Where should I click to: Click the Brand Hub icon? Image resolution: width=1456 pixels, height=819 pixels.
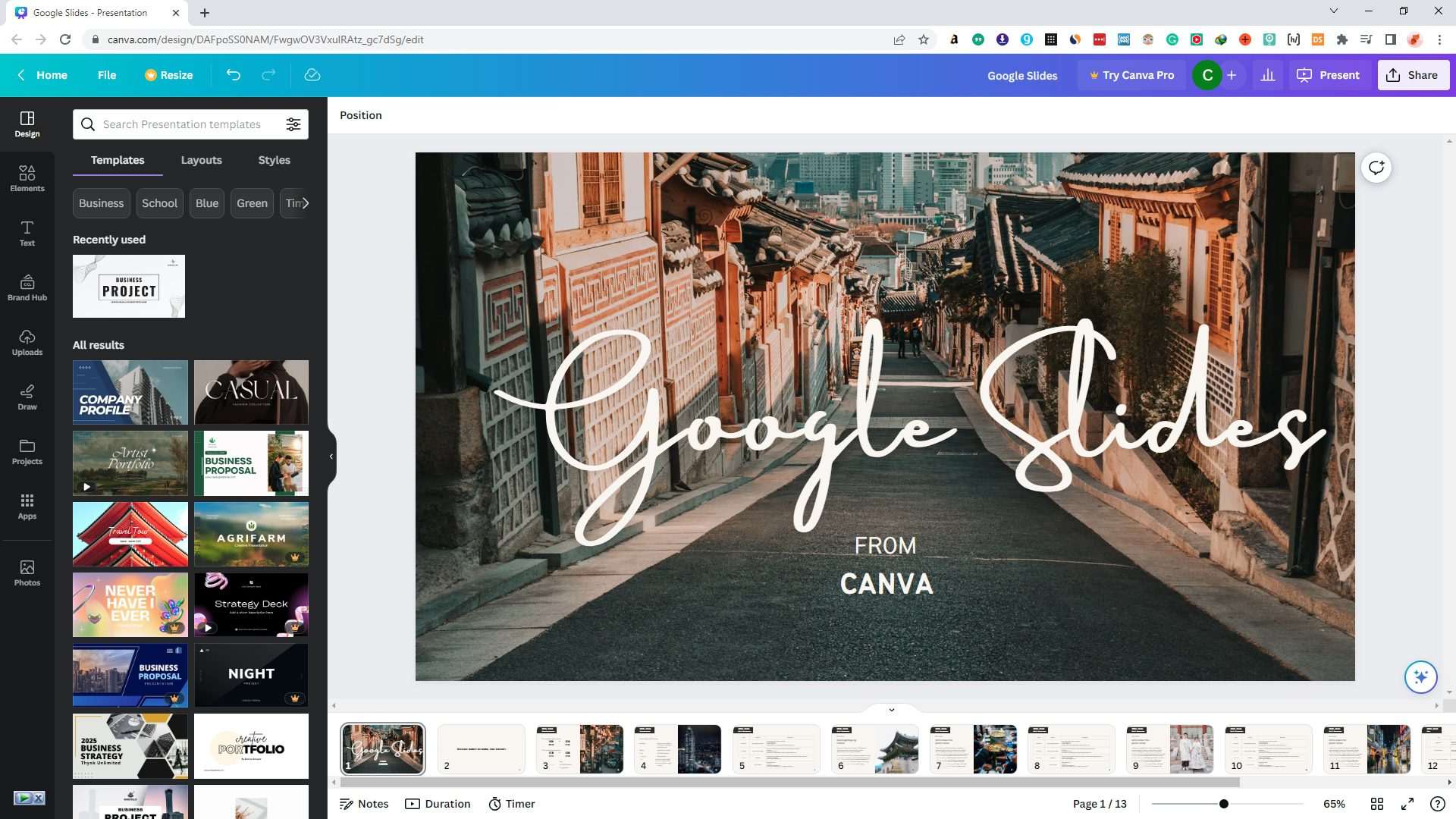pyautogui.click(x=27, y=284)
